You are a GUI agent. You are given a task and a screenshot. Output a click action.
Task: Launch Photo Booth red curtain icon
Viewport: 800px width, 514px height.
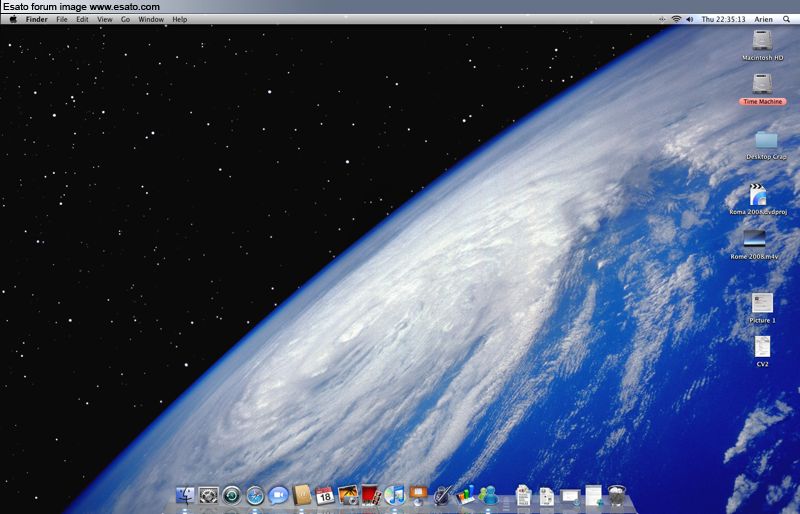(x=371, y=495)
